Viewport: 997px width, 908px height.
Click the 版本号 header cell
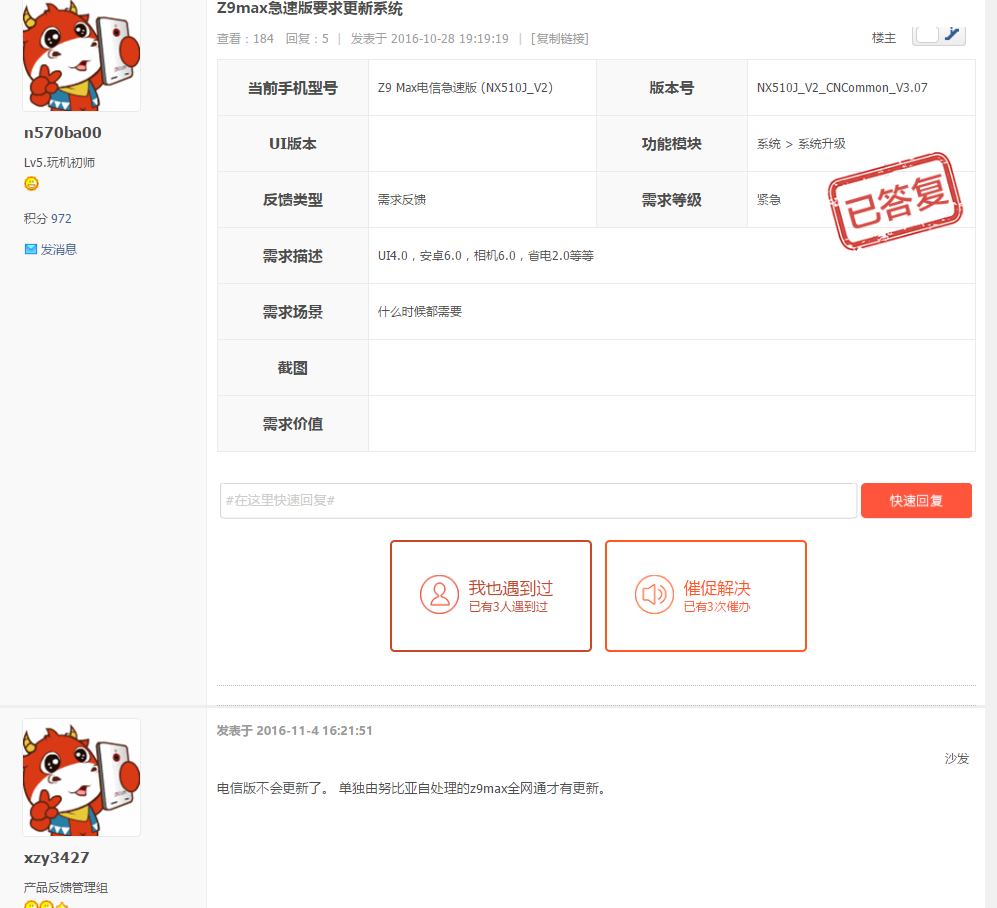tap(671, 88)
